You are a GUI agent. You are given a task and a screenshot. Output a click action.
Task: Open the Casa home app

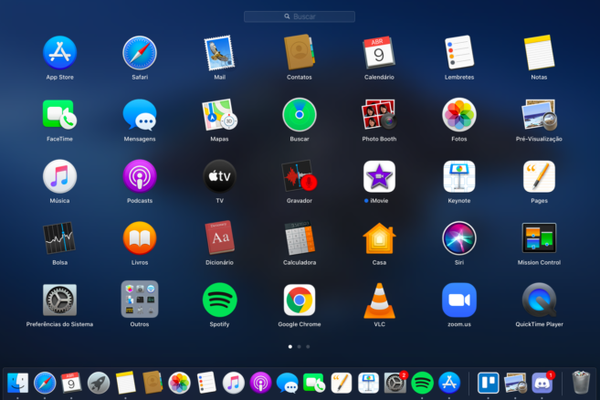379,238
